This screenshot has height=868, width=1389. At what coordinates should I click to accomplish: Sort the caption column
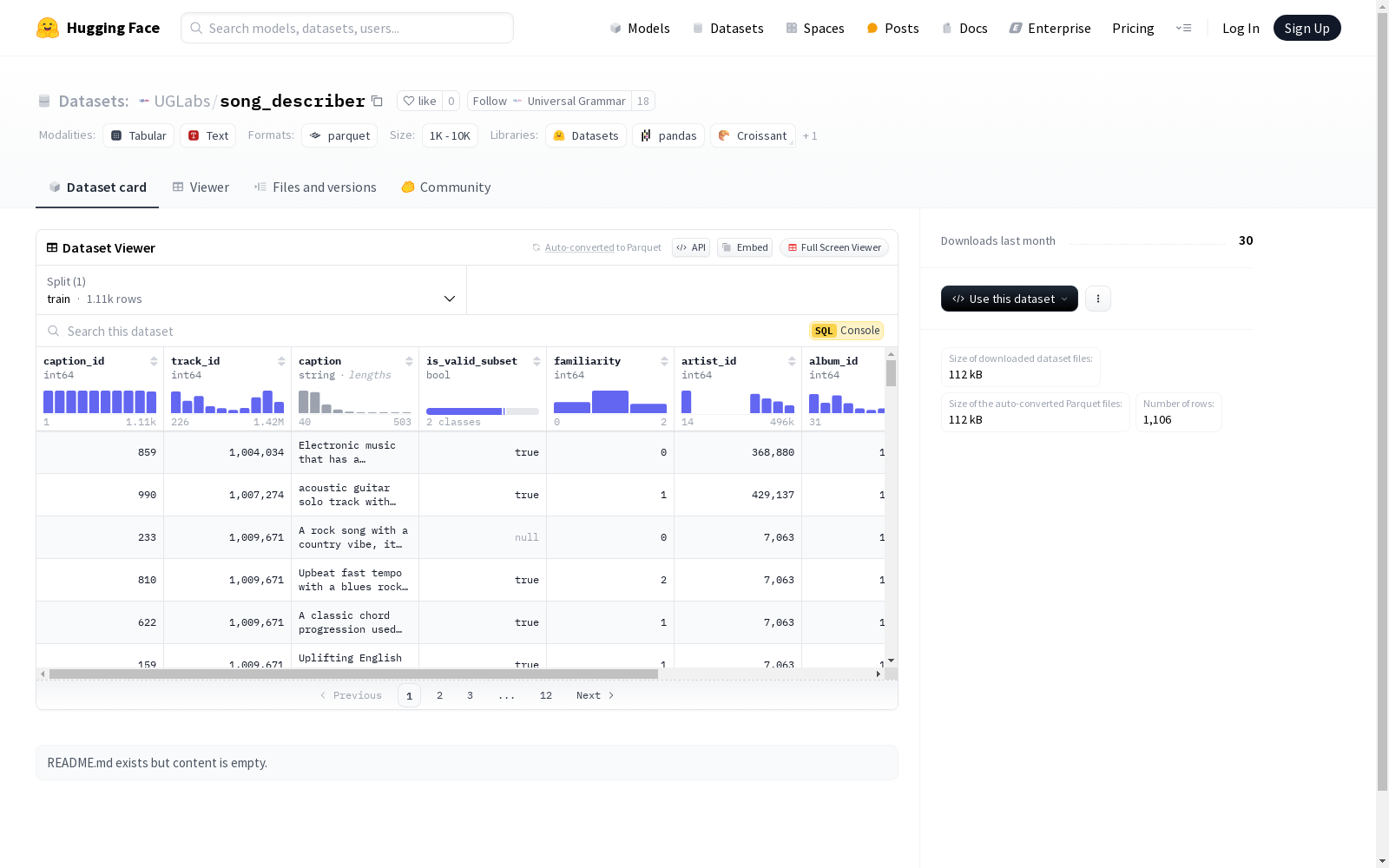(409, 361)
